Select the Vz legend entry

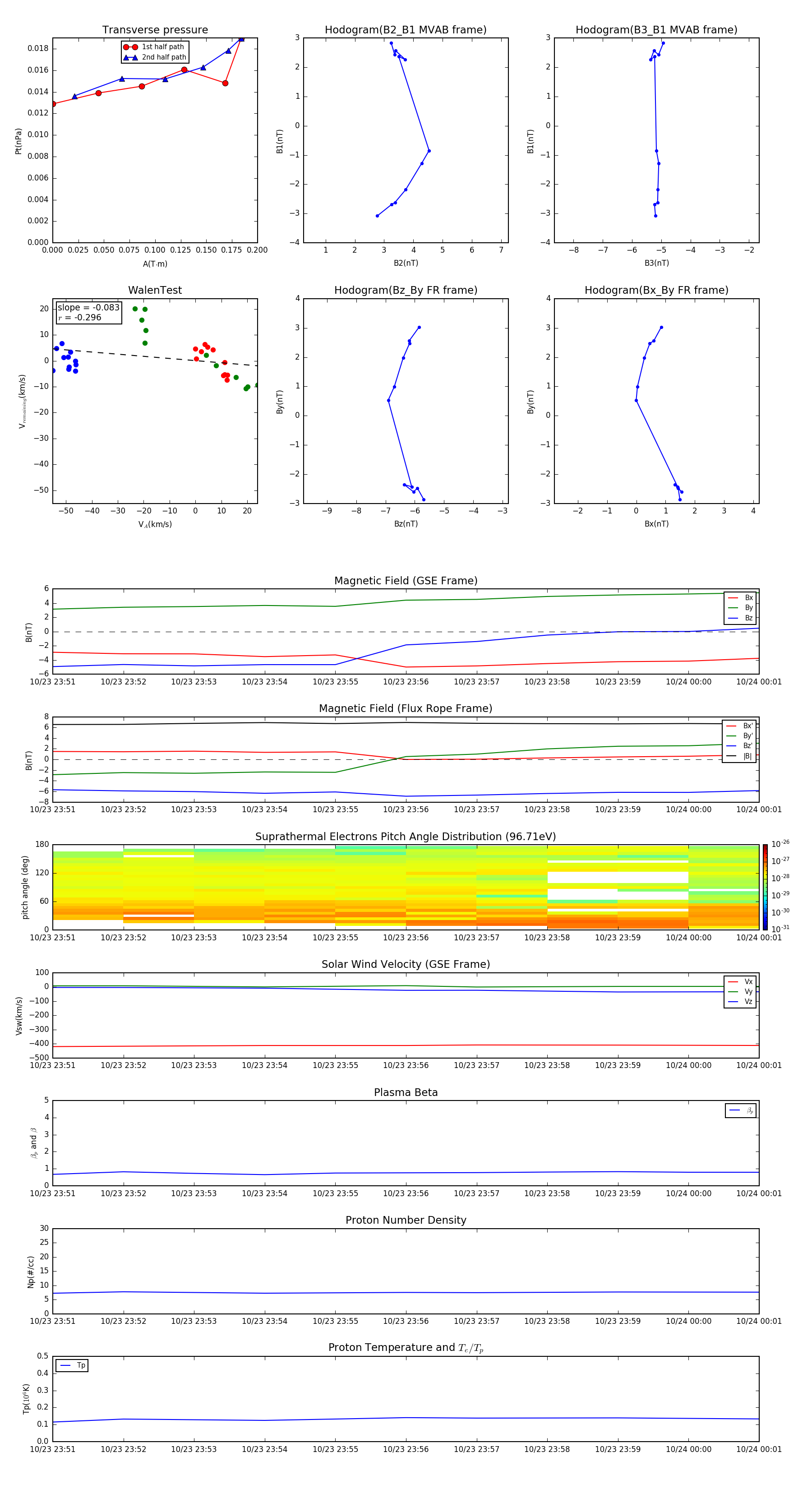pos(740,1001)
